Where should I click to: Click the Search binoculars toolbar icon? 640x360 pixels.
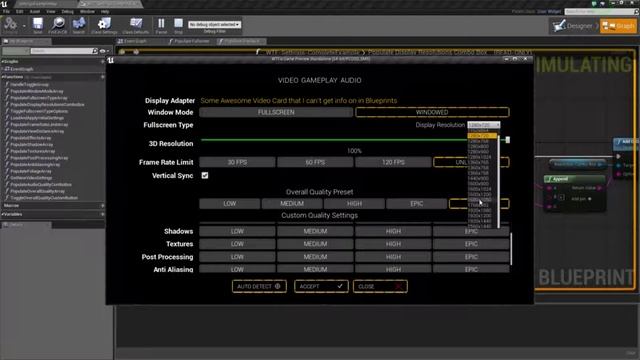point(79,24)
